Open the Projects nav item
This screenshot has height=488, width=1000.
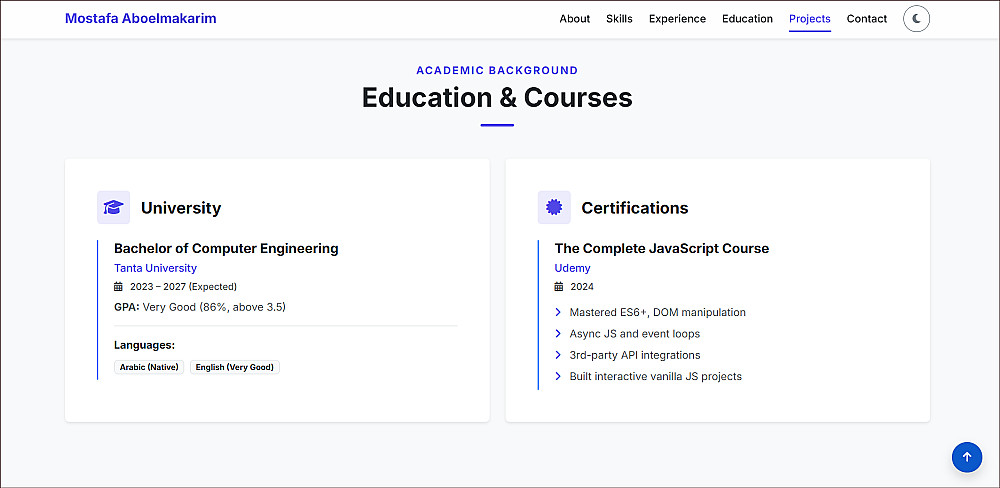[810, 19]
